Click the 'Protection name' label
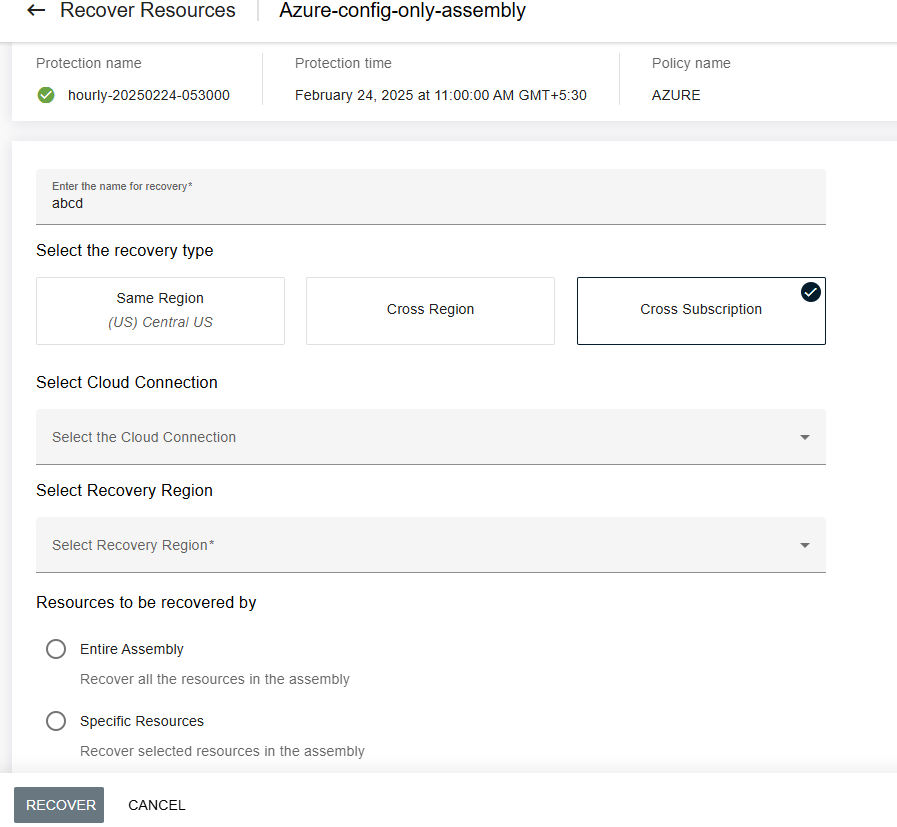 click(89, 63)
